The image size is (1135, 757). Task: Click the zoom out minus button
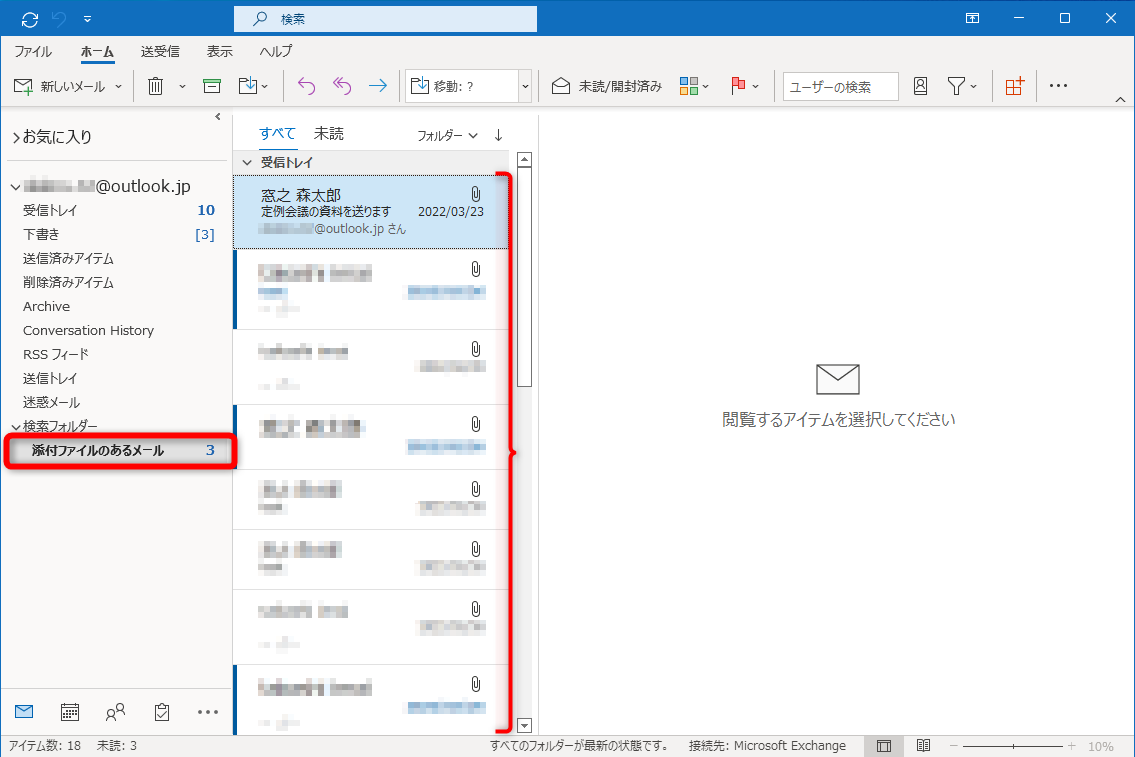tap(954, 746)
